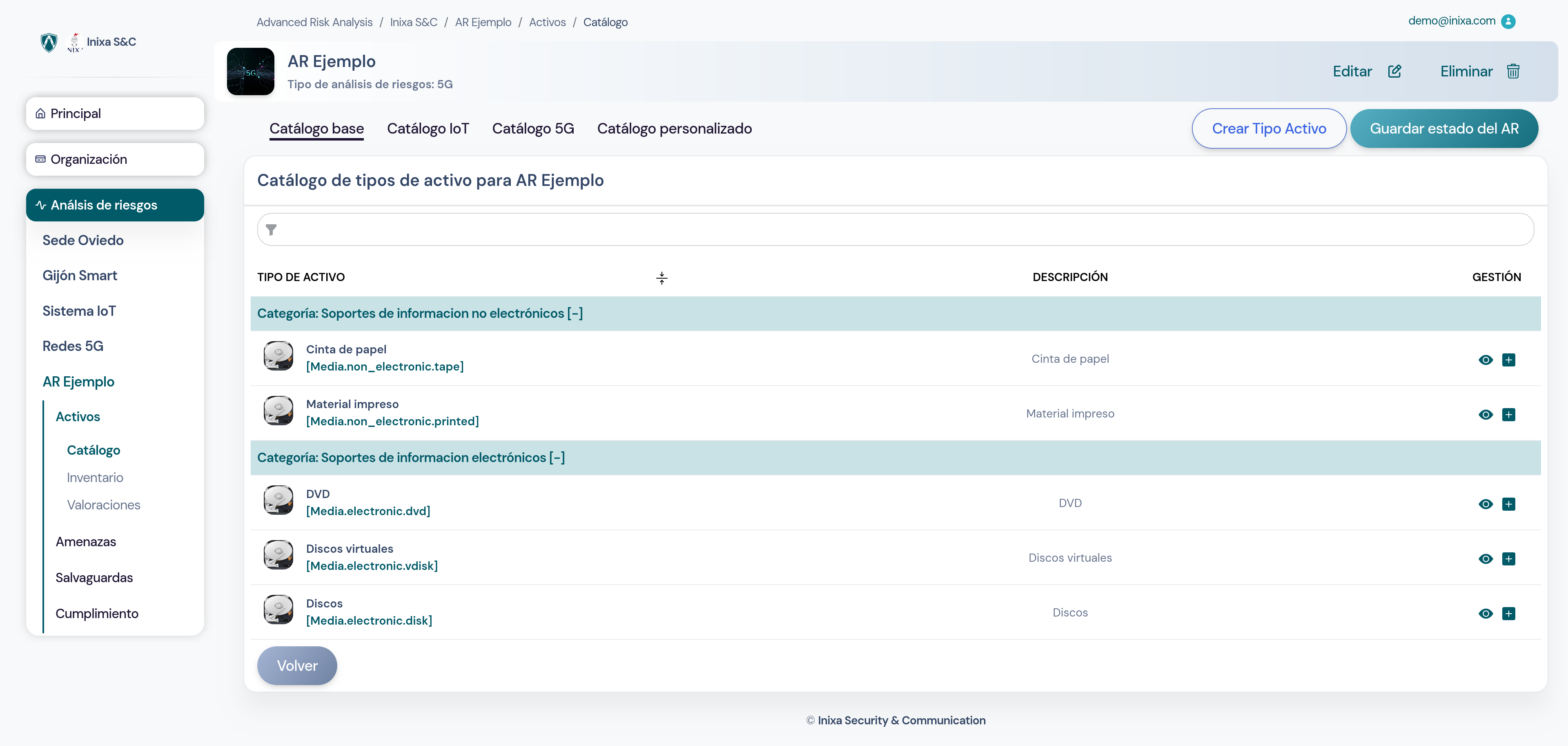Click Crear Tipo Activo button
Image resolution: width=1568 pixels, height=746 pixels.
coord(1269,129)
